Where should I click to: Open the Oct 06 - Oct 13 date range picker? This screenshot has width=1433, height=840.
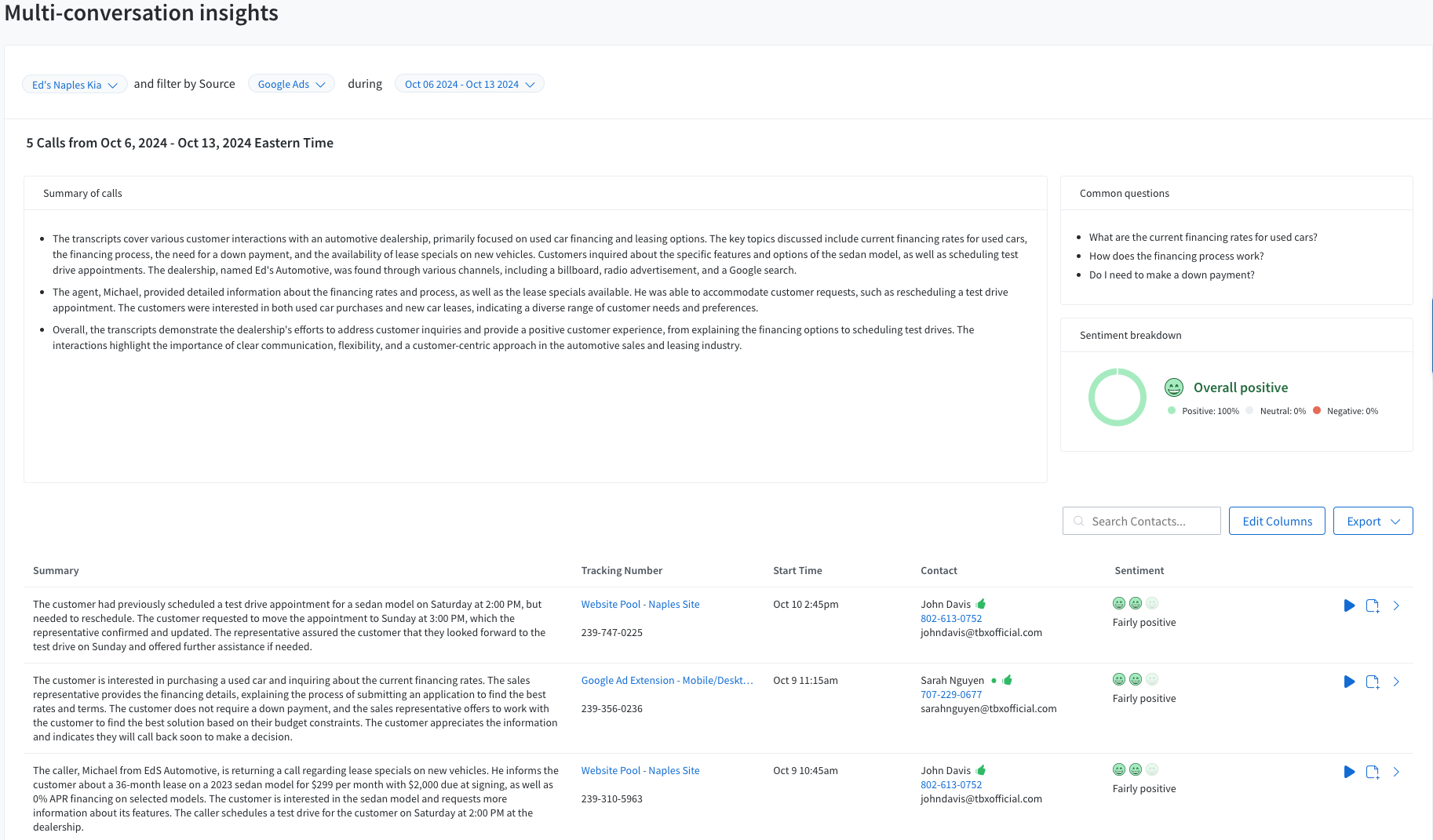pyautogui.click(x=469, y=84)
